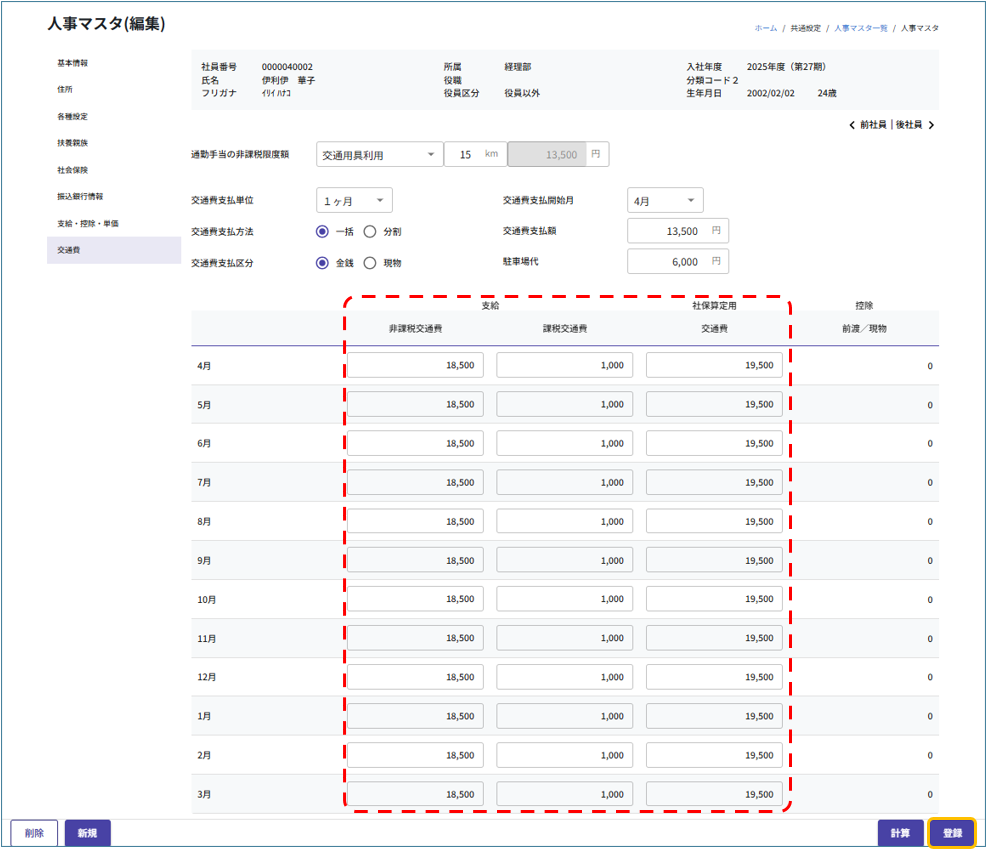Select 金銭 payment type radio button
Viewport: 988px width, 849px height.
click(322, 263)
